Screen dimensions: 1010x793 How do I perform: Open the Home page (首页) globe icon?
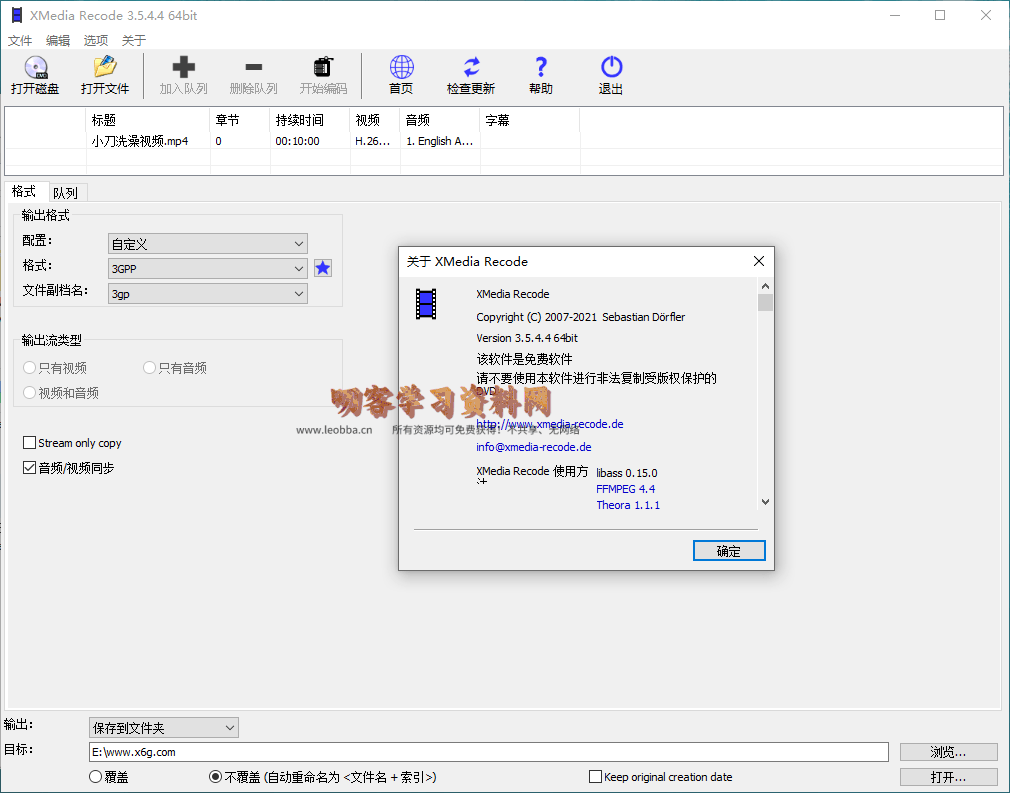401,68
